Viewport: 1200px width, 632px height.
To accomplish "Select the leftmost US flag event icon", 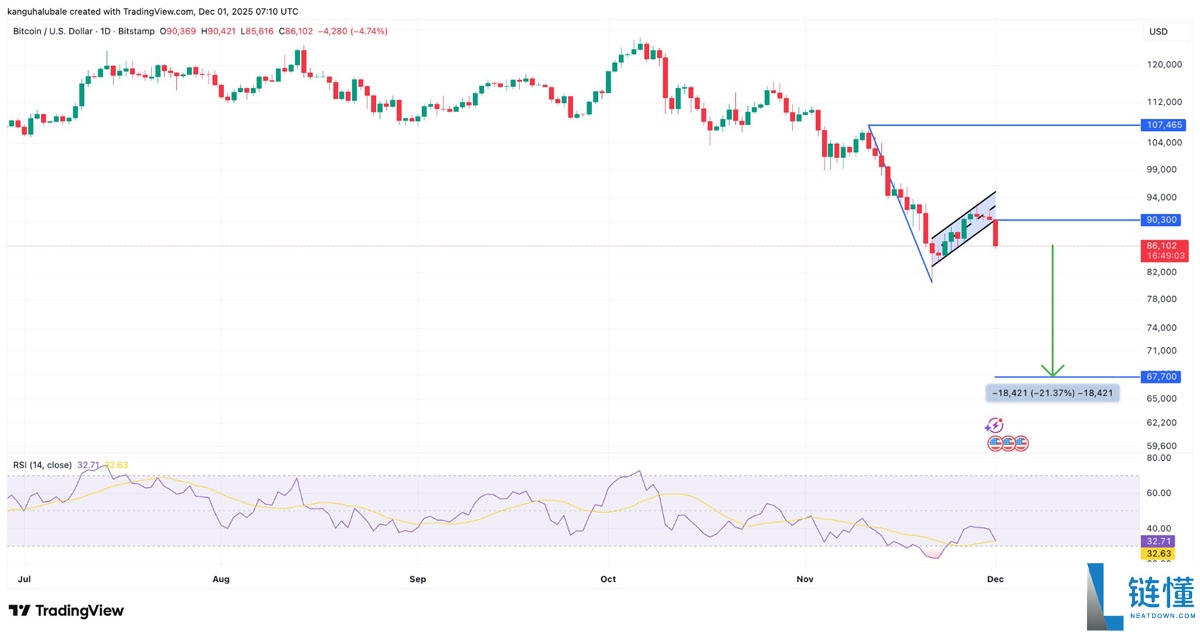I will [x=995, y=443].
